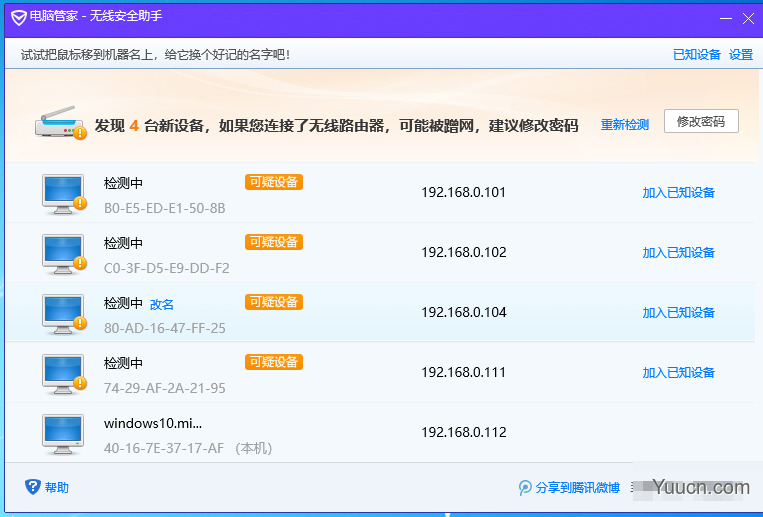The width and height of the screenshot is (763, 517).
Task: Open 已知设备 list
Action: click(696, 55)
